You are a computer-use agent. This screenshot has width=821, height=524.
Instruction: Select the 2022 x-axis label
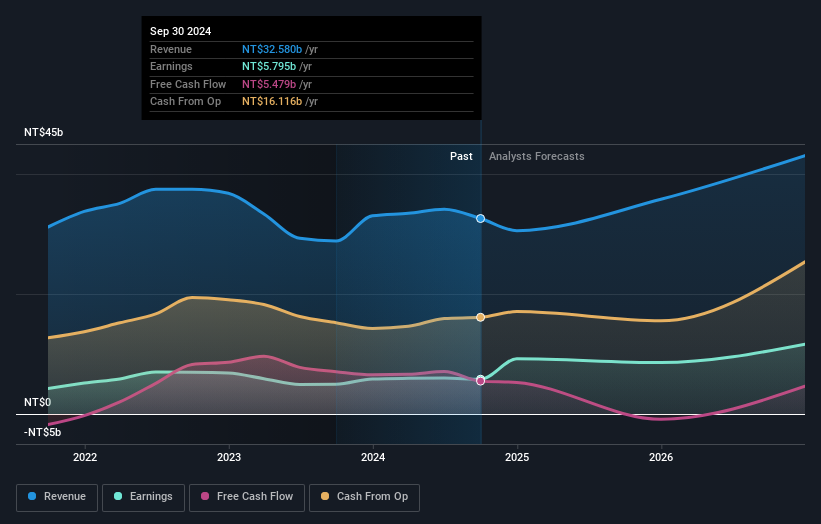click(85, 457)
